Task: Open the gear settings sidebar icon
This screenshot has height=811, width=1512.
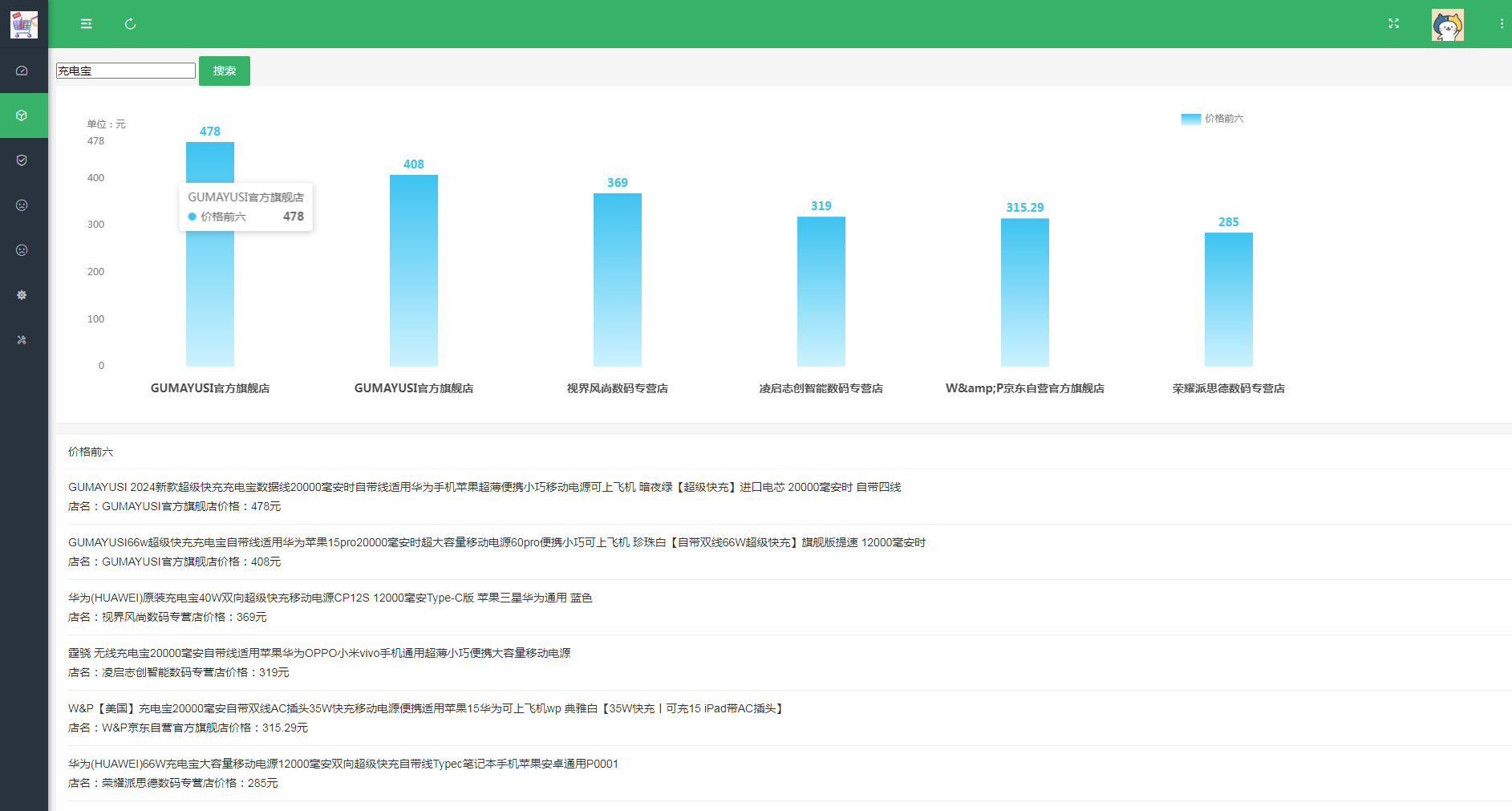Action: point(22,295)
